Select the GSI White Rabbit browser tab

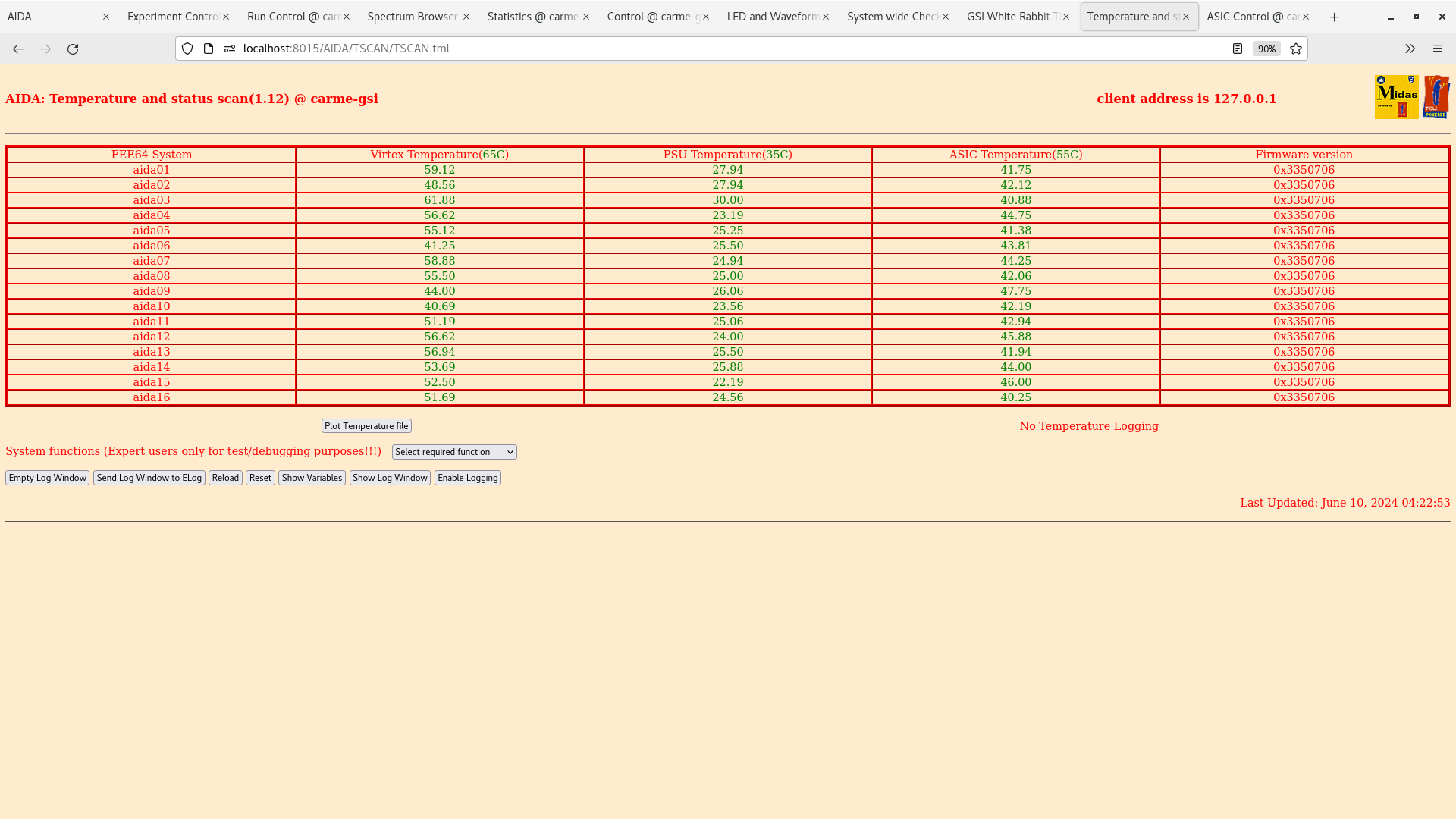tap(1015, 16)
